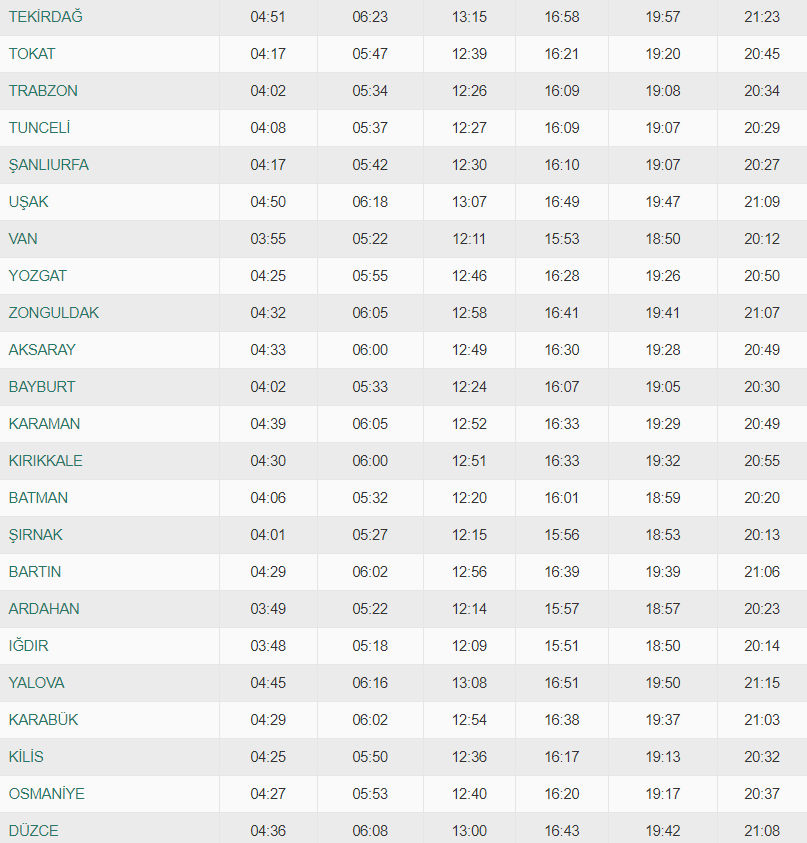Open the TEKİRDAĞ city link
Image resolution: width=807 pixels, height=843 pixels.
click(x=45, y=17)
